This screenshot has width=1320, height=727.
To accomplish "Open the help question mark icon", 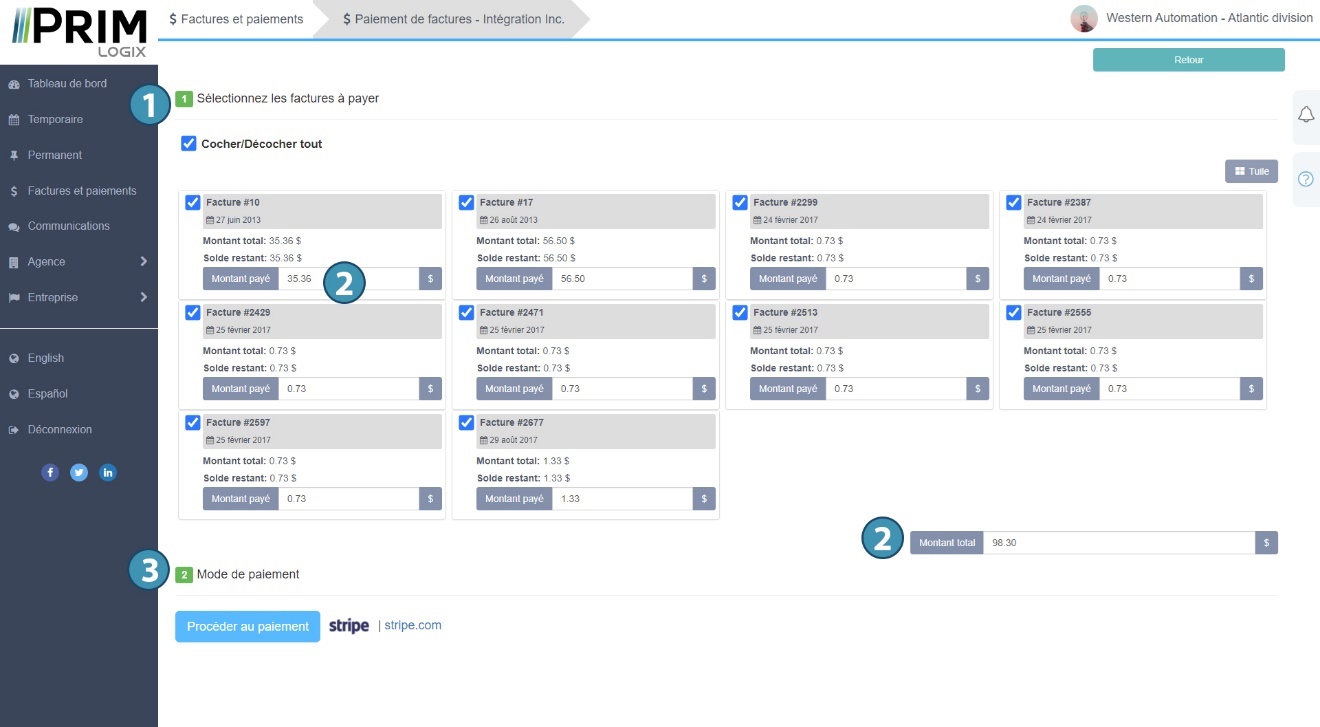I will point(1305,179).
